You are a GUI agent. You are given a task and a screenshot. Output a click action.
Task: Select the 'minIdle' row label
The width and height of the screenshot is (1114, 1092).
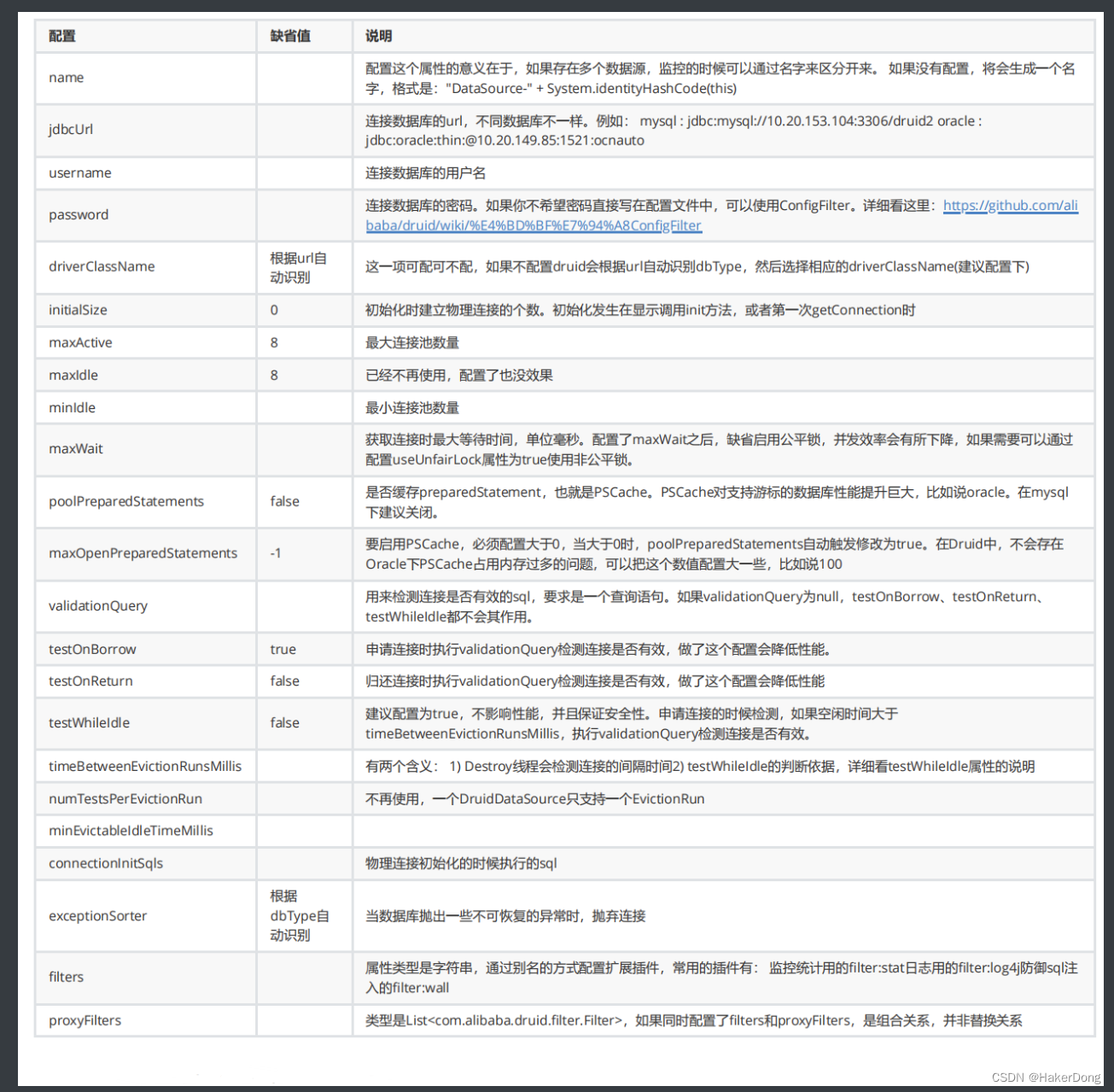pos(72,407)
